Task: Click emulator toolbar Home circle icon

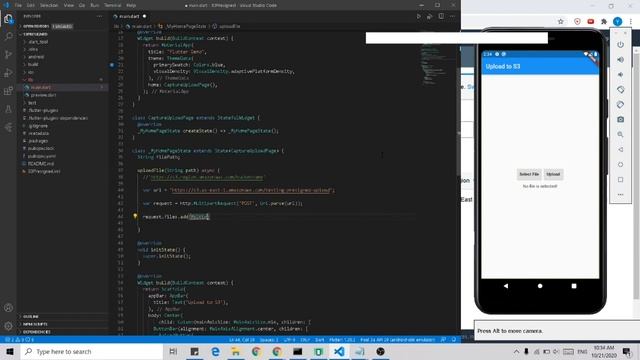Action: tap(620, 164)
